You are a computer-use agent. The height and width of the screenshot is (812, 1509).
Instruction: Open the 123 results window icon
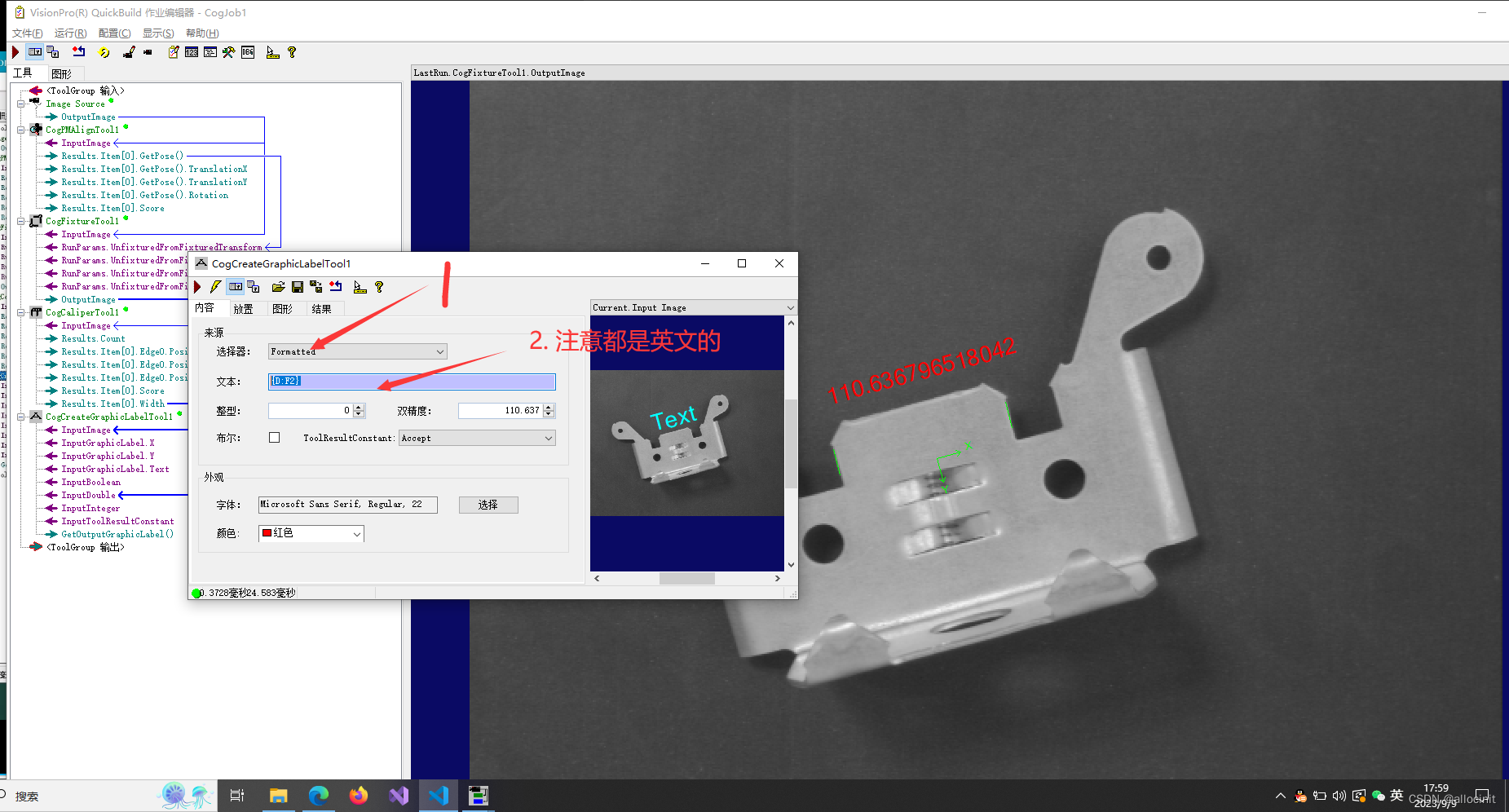(192, 52)
